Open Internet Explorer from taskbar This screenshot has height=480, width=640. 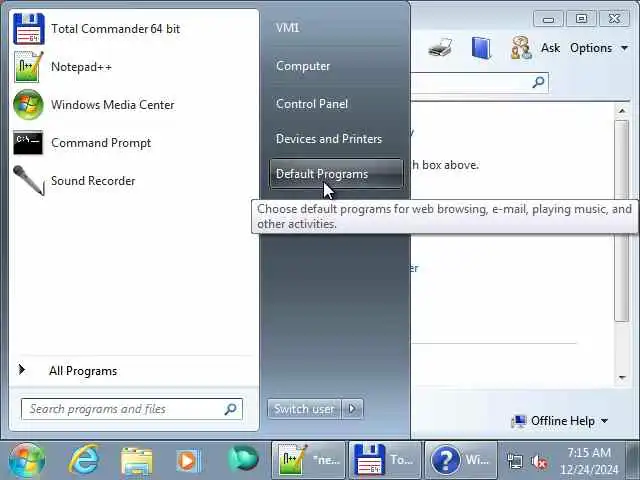tap(84, 461)
